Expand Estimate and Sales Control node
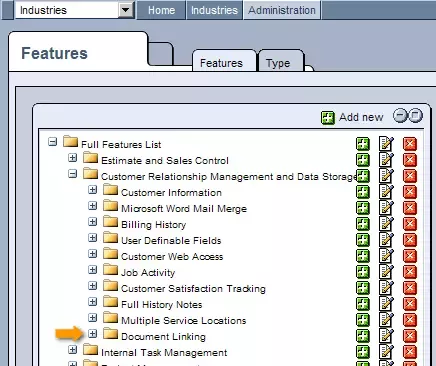This screenshot has height=366, width=436. coord(72,158)
